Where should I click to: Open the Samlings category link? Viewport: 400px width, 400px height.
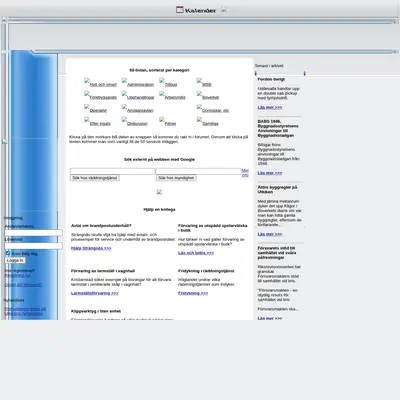click(211, 124)
